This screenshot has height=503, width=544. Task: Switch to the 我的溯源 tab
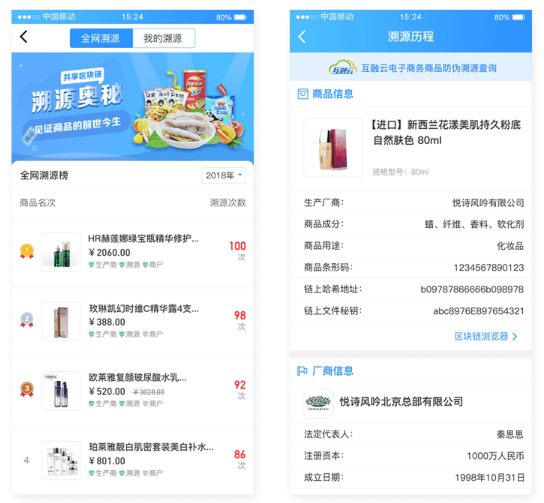[163, 38]
